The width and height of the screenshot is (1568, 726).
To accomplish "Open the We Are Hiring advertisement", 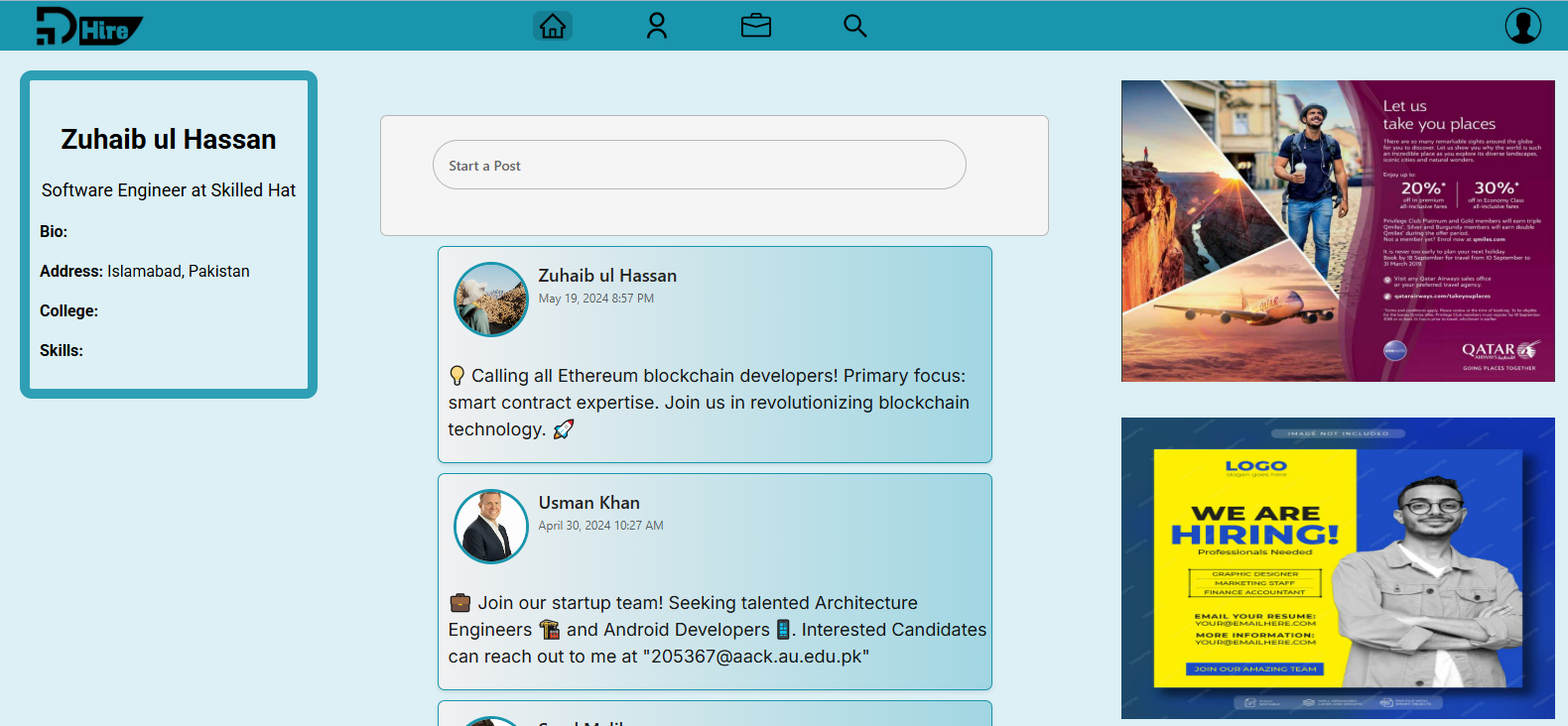I will click(1338, 568).
